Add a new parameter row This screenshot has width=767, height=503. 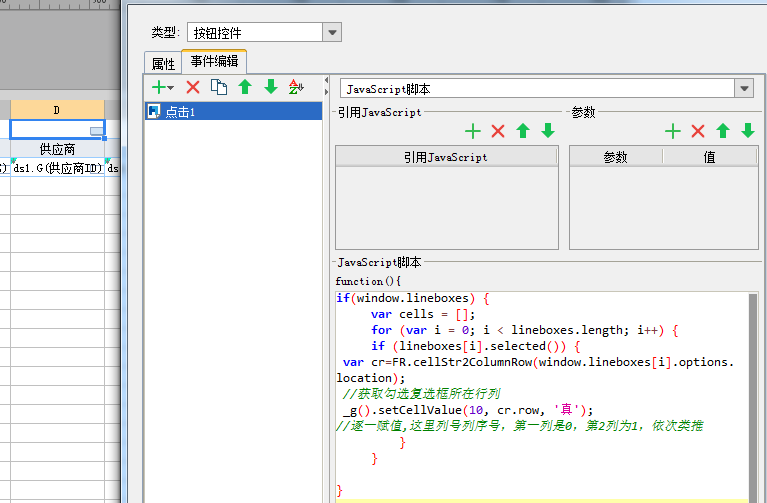tap(673, 131)
